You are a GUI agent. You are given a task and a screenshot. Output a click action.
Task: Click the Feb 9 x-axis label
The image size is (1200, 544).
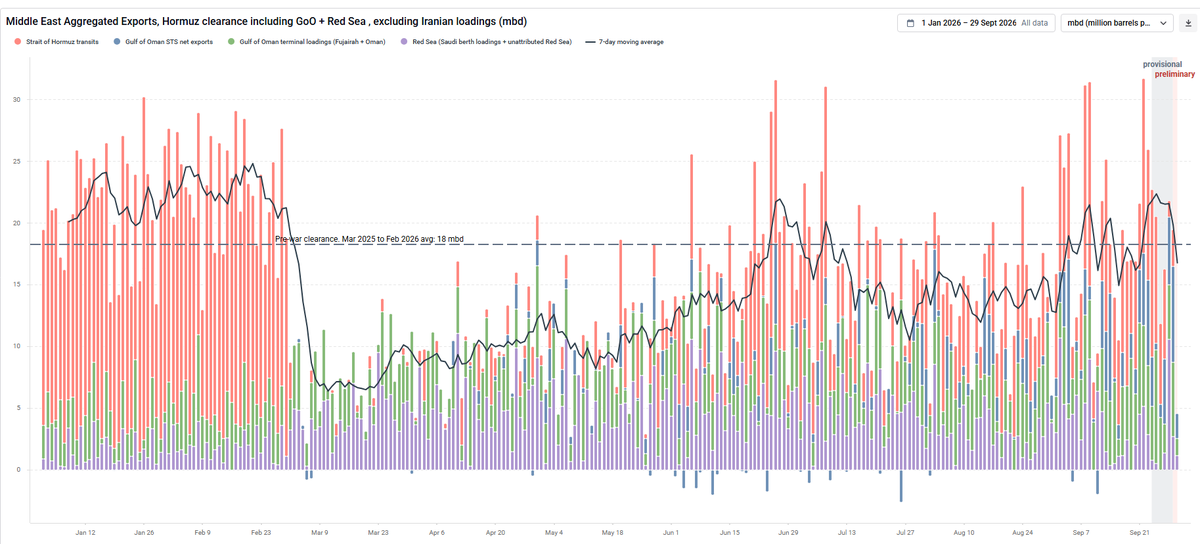point(202,534)
